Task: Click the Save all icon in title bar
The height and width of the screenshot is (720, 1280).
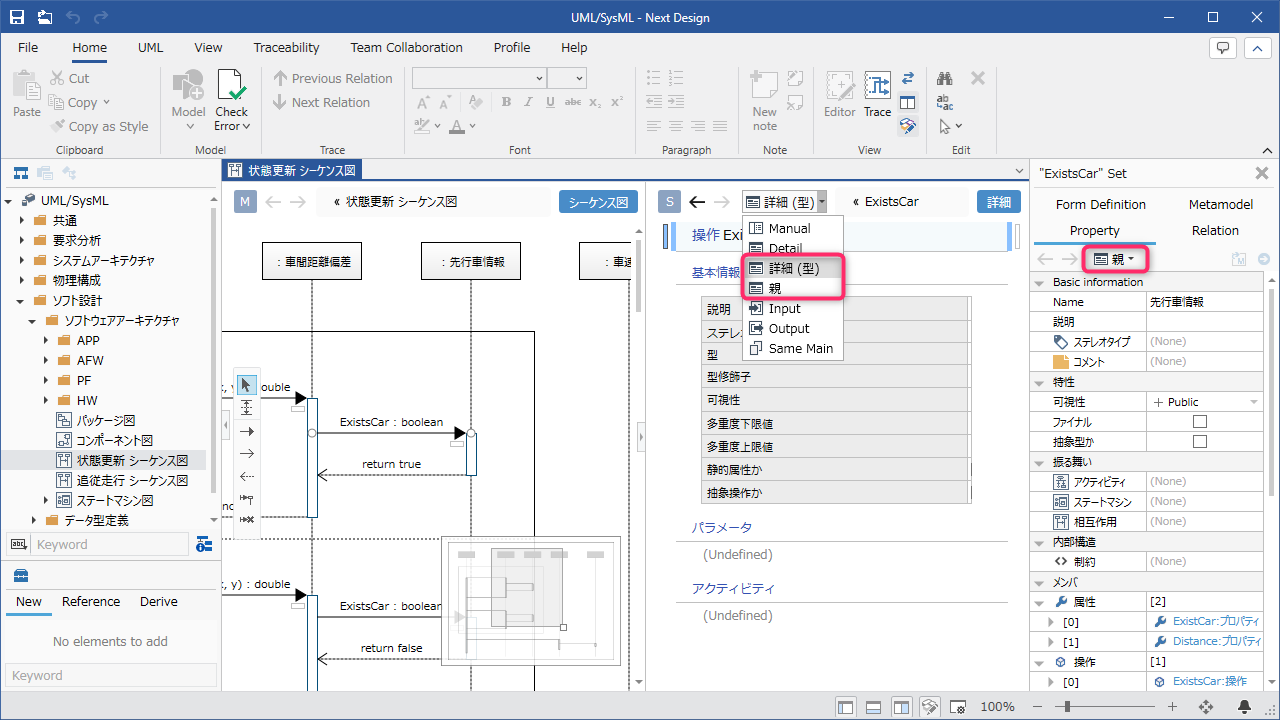Action: tap(46, 17)
